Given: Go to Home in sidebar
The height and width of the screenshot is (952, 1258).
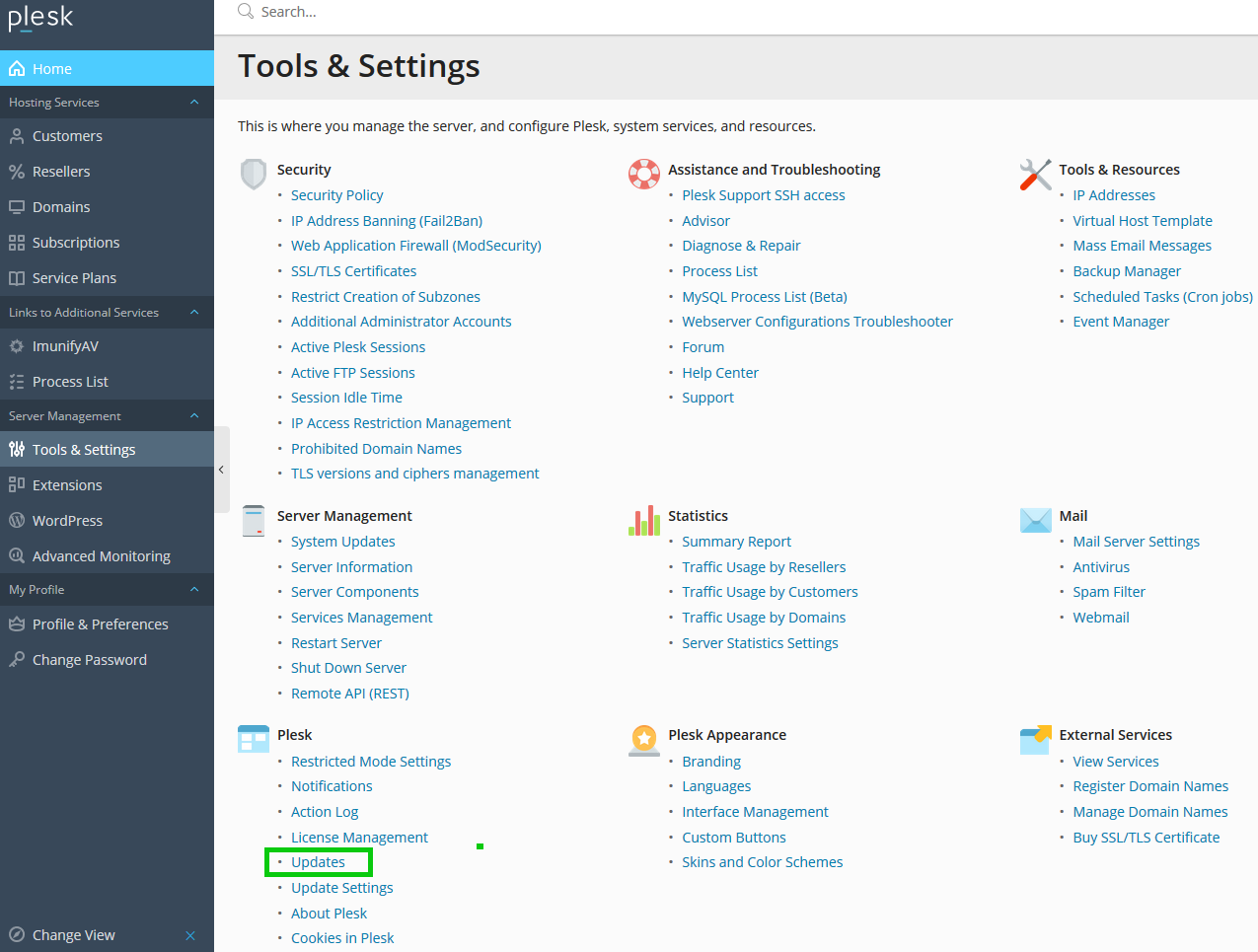Looking at the screenshot, I should click(51, 69).
